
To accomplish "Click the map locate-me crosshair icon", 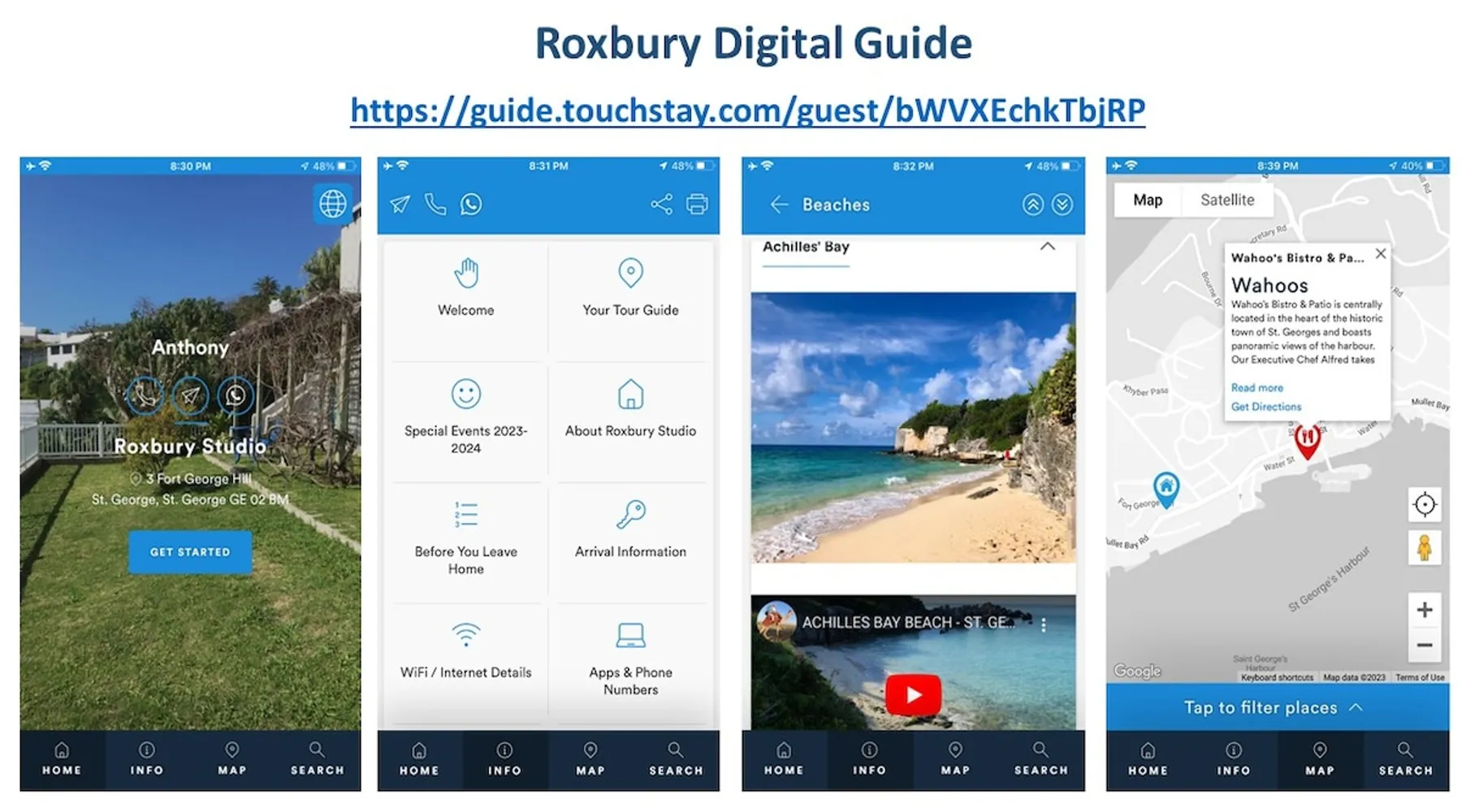I will coord(1424,505).
